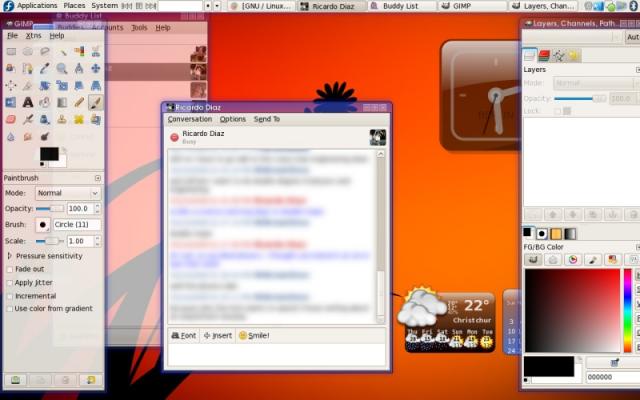Screen dimensions: 640x400
Task: Open the Places menu in top panel
Action: point(74,6)
